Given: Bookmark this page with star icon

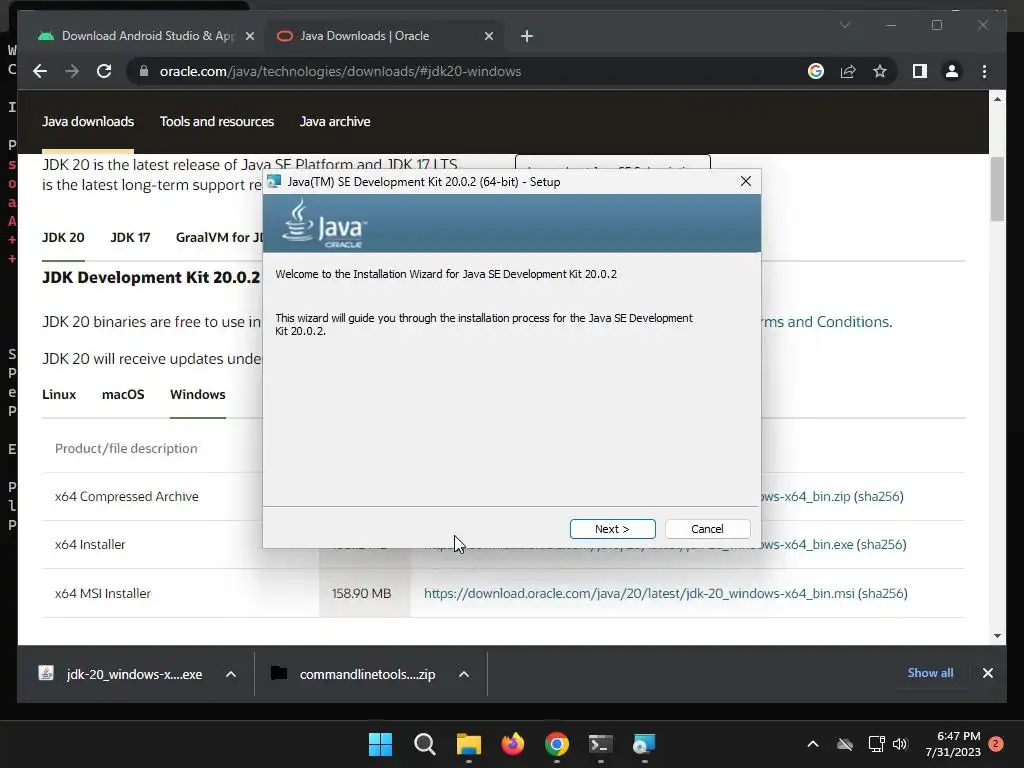Looking at the screenshot, I should coord(880,71).
